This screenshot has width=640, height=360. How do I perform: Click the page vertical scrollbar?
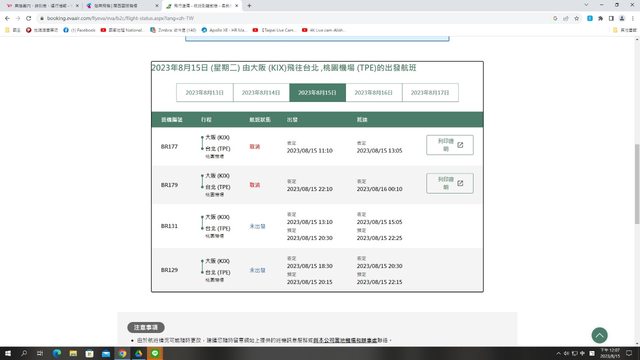tap(637, 184)
